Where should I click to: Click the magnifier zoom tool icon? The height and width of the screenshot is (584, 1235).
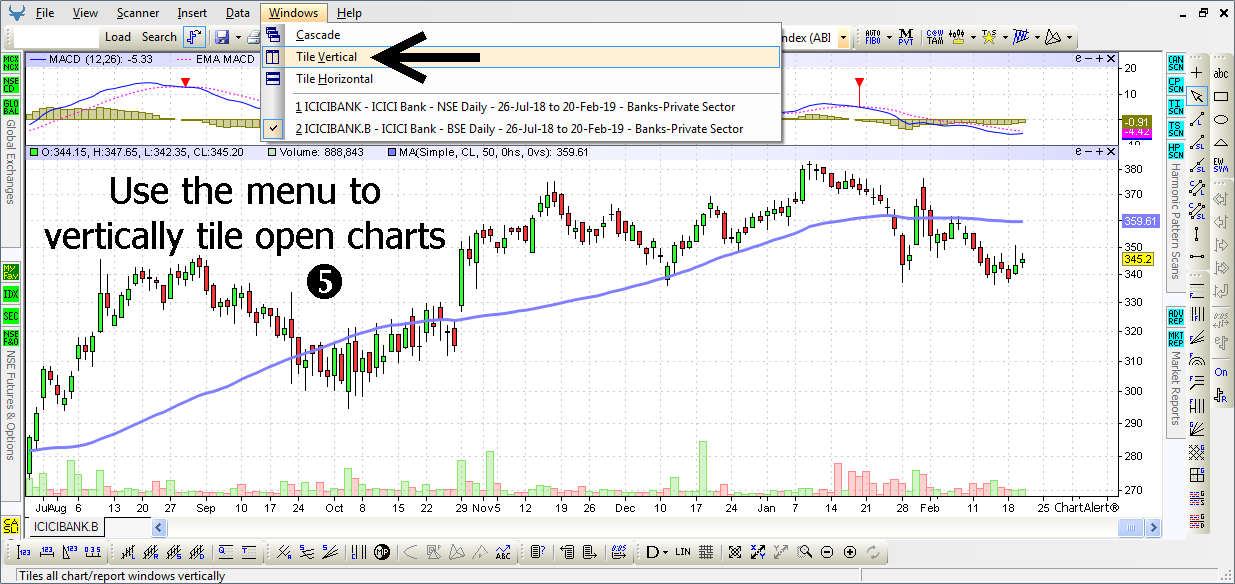coord(805,552)
